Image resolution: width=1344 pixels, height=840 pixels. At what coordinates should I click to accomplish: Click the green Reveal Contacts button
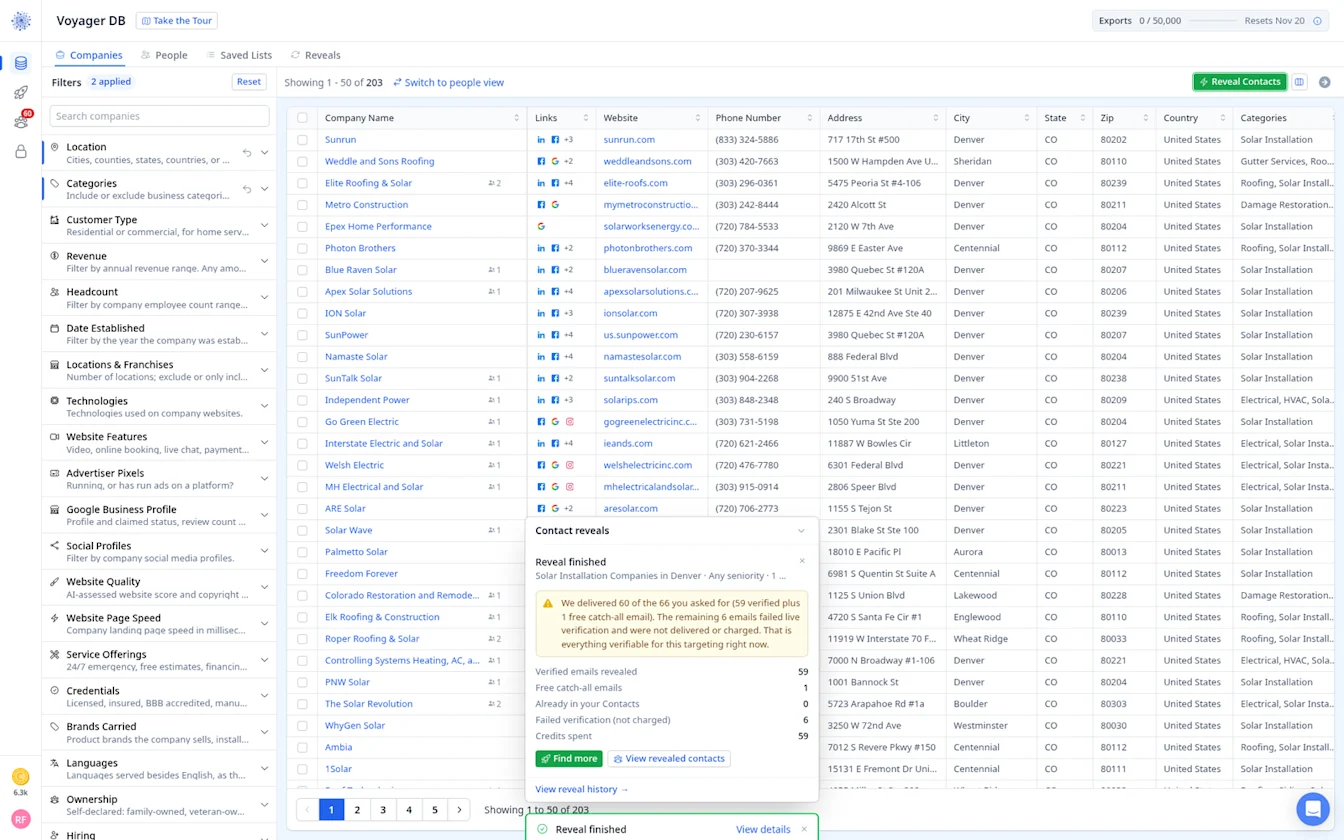click(1239, 82)
